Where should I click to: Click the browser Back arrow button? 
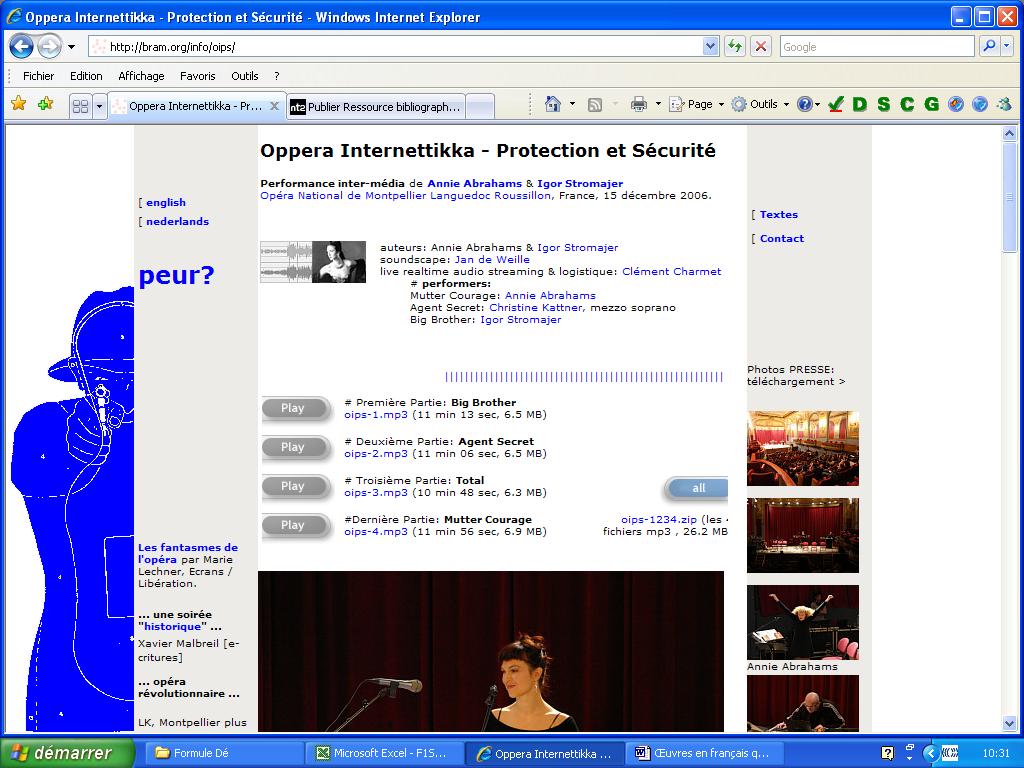coord(21,46)
